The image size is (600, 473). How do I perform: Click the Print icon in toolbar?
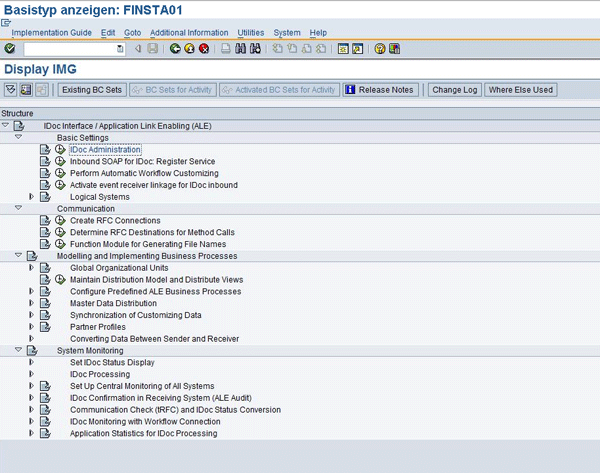point(226,48)
